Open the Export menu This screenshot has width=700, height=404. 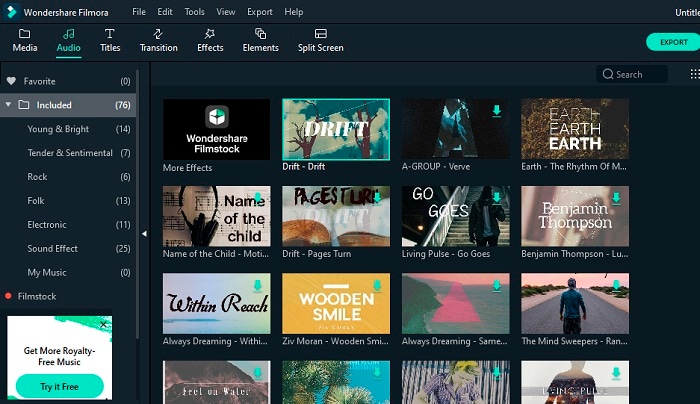260,12
